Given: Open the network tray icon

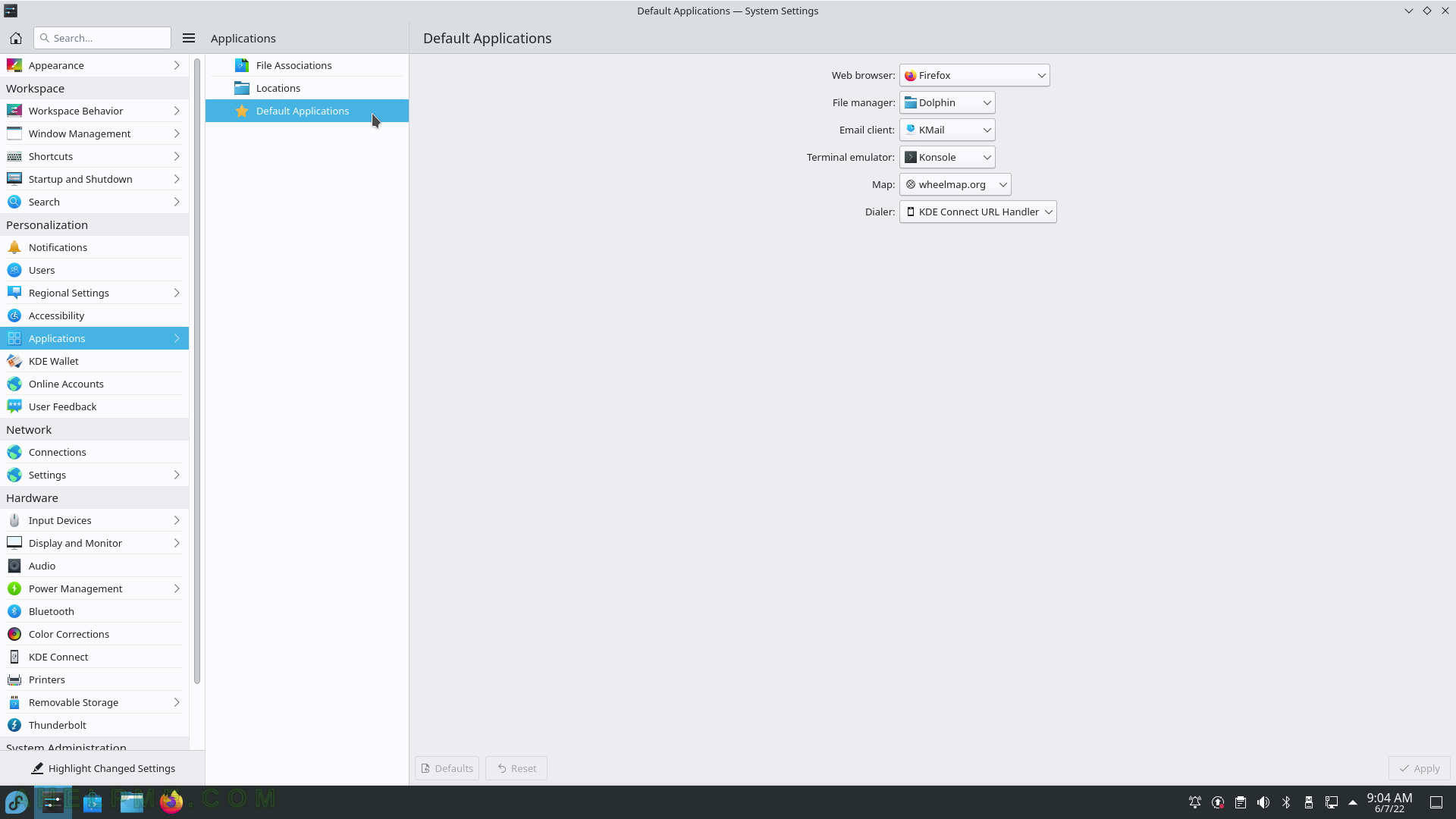Looking at the screenshot, I should 1332,802.
